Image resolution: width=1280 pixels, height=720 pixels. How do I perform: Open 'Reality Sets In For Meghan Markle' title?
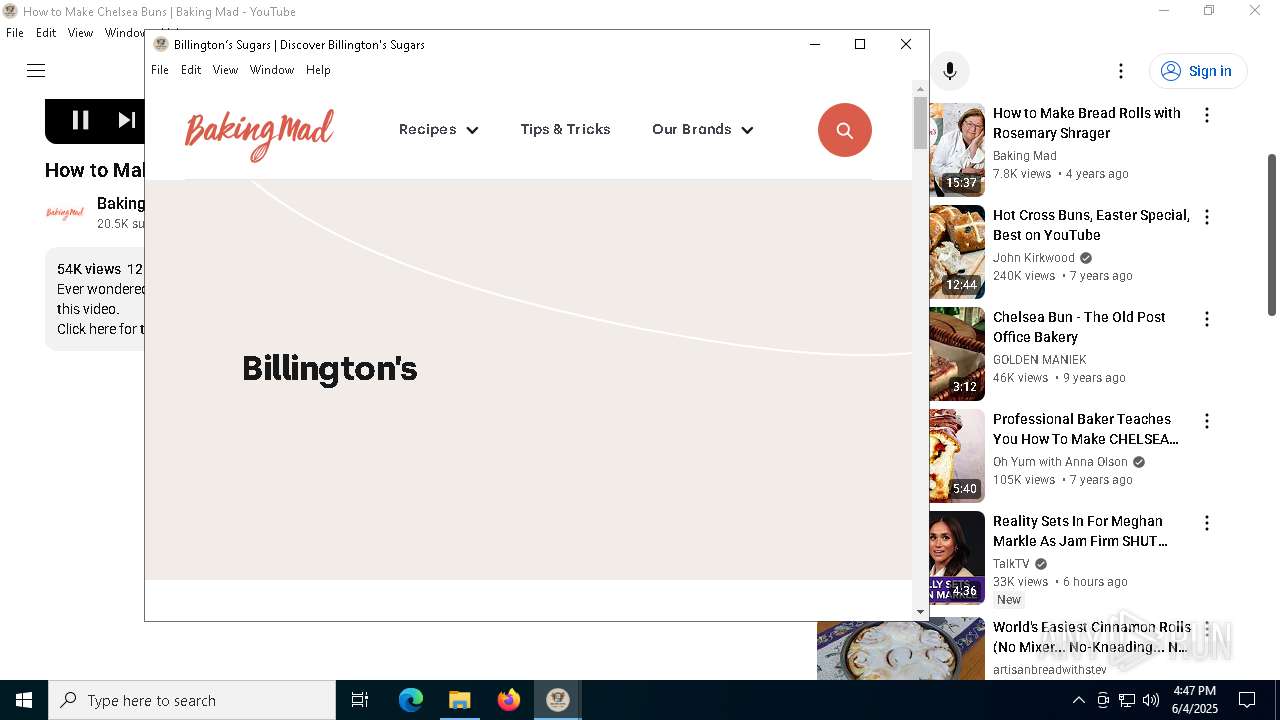coord(1080,531)
